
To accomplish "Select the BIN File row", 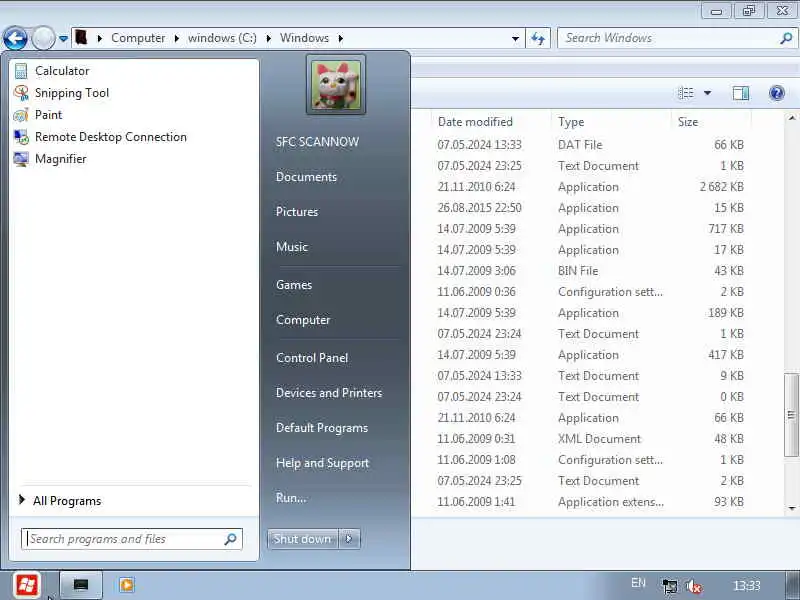I will pos(590,271).
